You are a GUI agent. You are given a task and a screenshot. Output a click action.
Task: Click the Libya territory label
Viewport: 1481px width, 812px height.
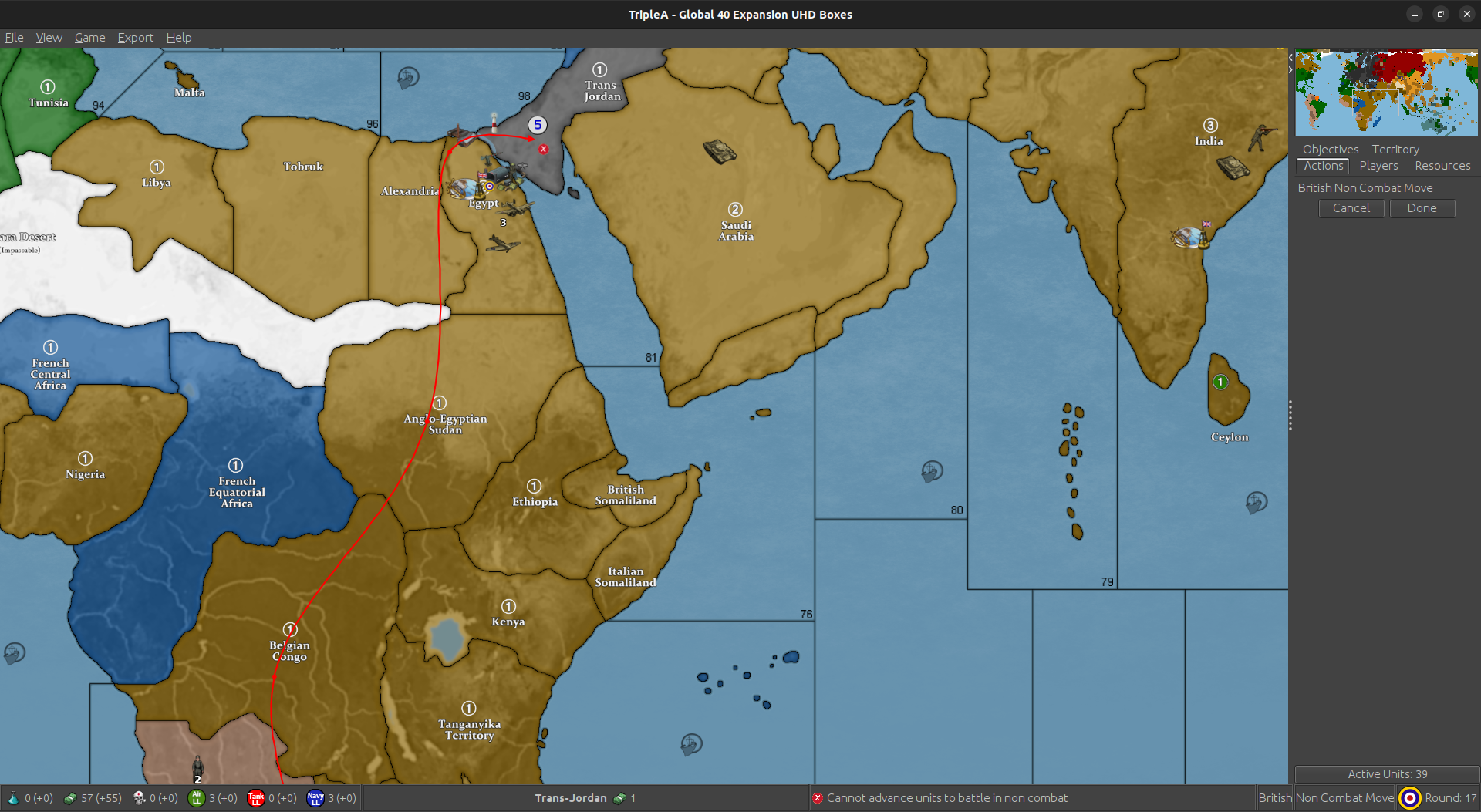157,183
